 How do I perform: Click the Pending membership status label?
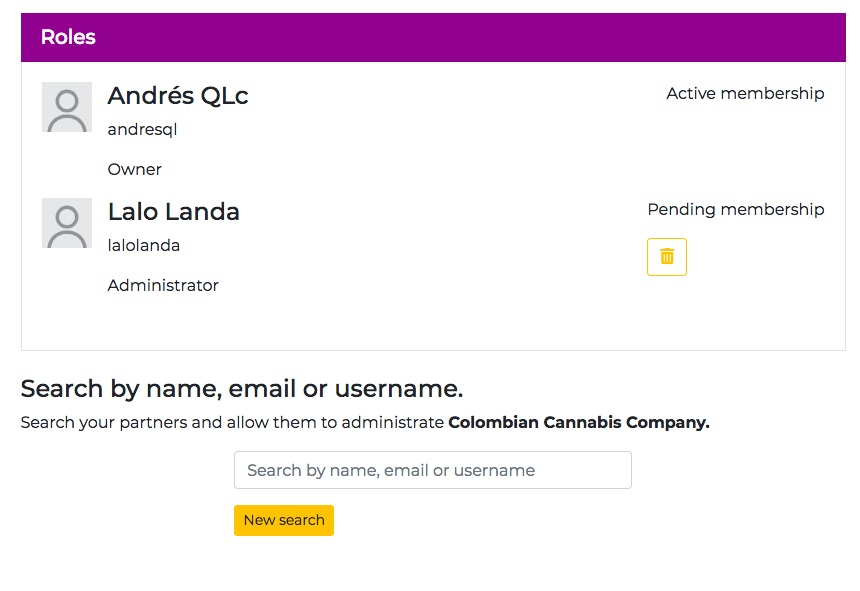[x=736, y=209]
